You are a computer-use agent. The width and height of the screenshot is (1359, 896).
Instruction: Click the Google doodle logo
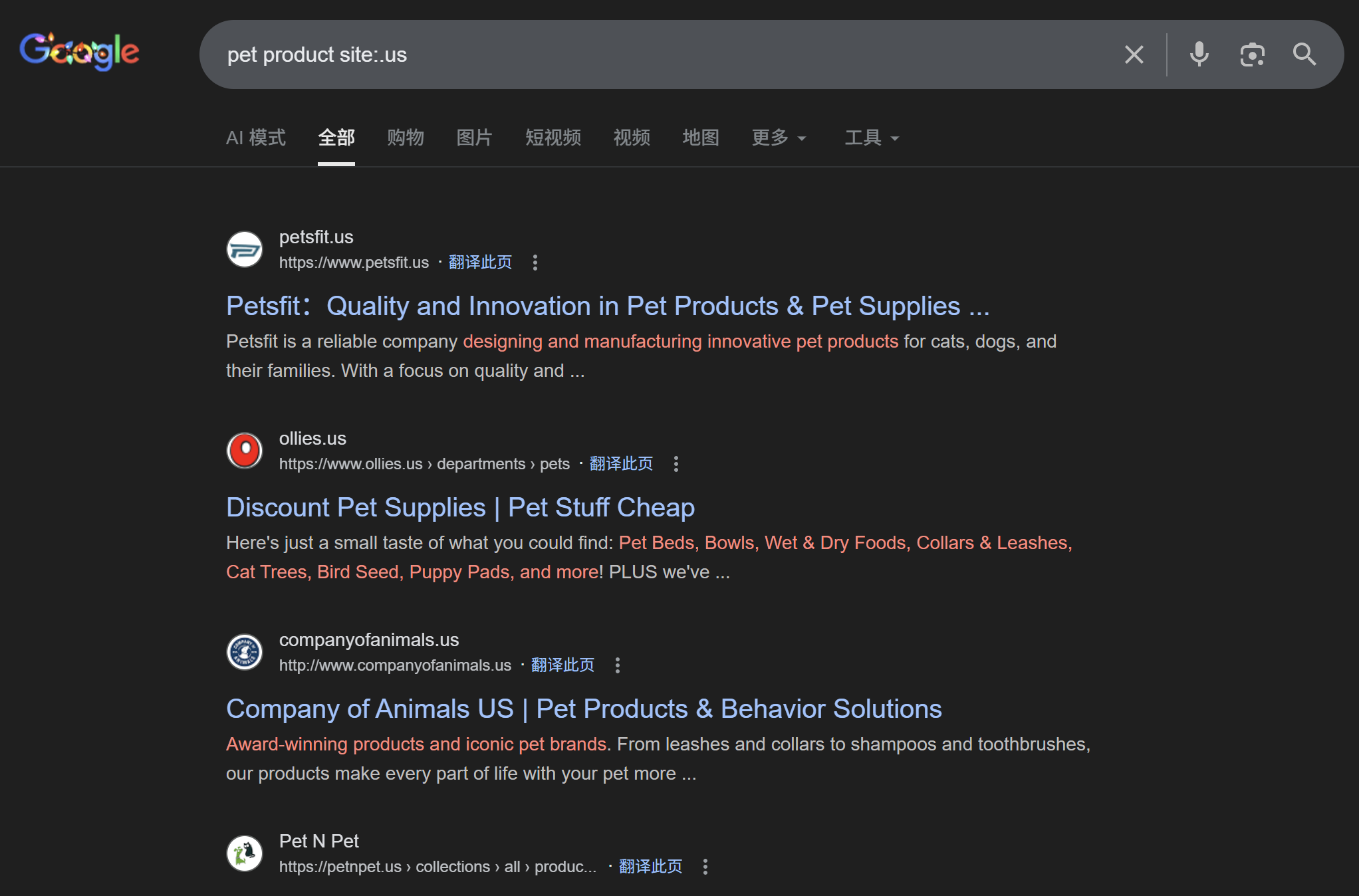click(x=79, y=52)
